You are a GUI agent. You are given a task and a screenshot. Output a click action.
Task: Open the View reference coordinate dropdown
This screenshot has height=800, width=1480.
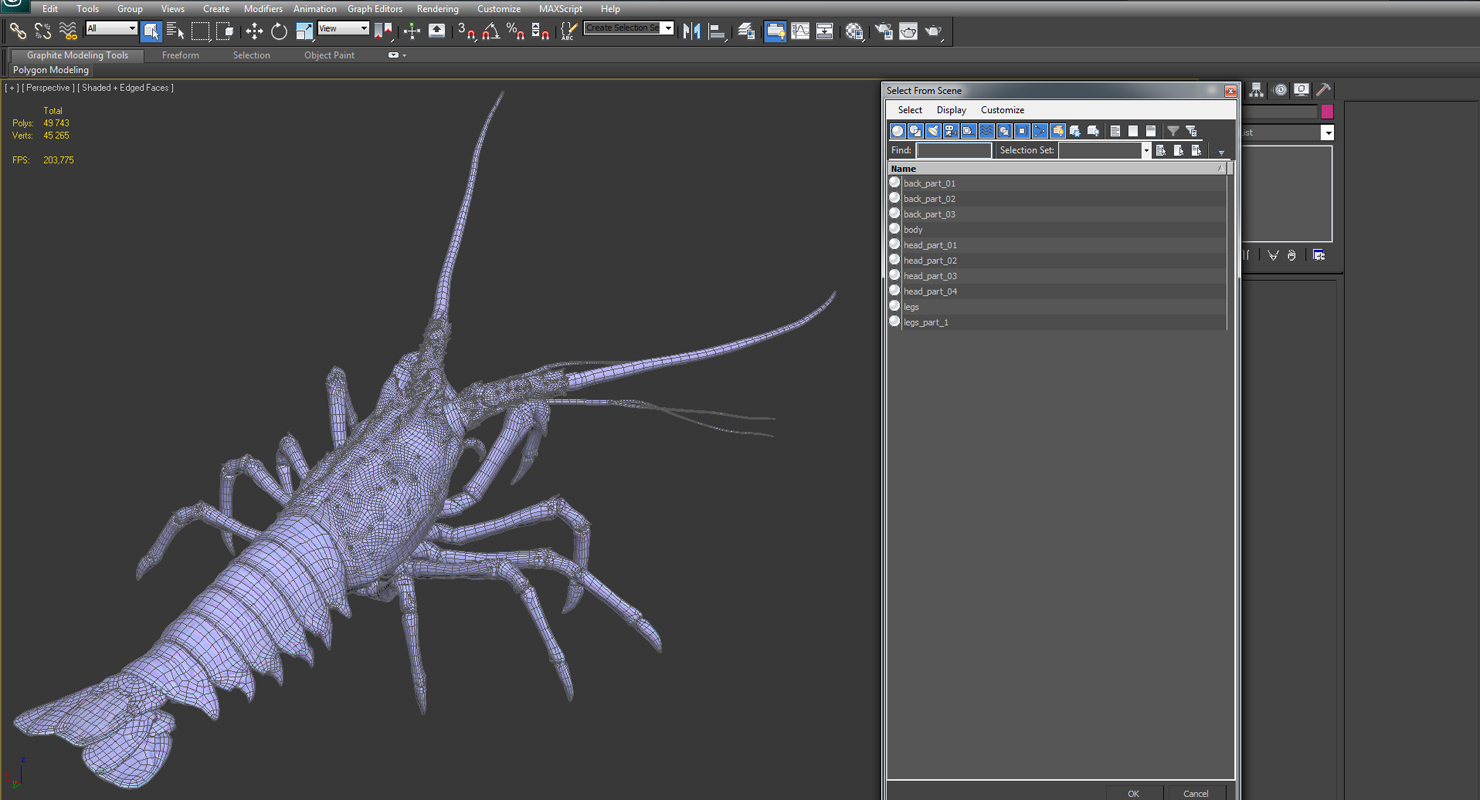343,28
